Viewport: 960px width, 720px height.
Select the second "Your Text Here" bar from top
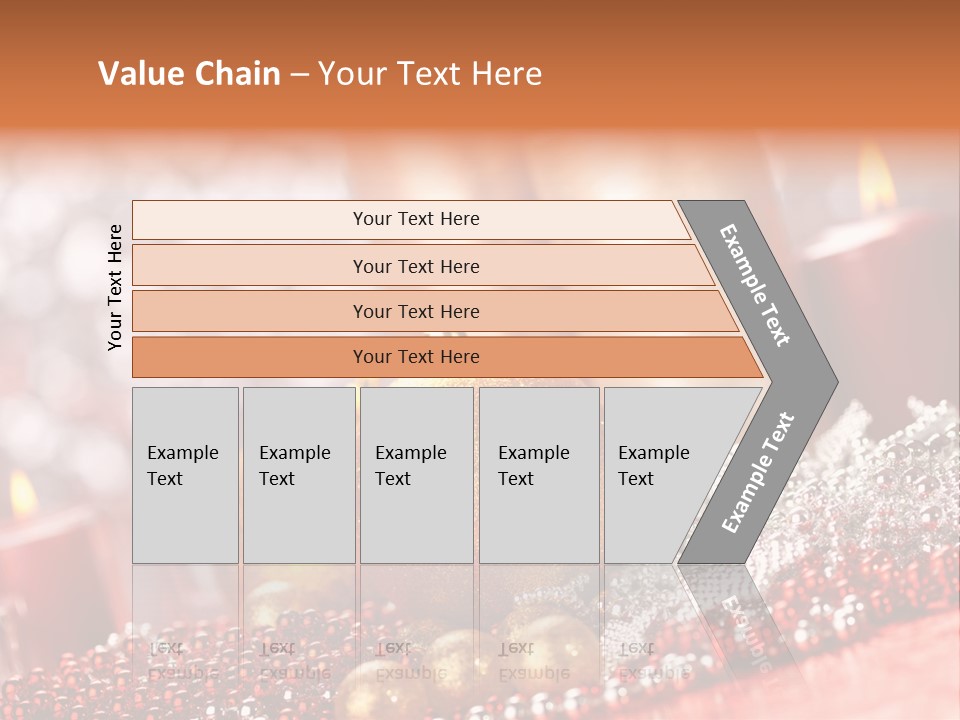tap(415, 266)
